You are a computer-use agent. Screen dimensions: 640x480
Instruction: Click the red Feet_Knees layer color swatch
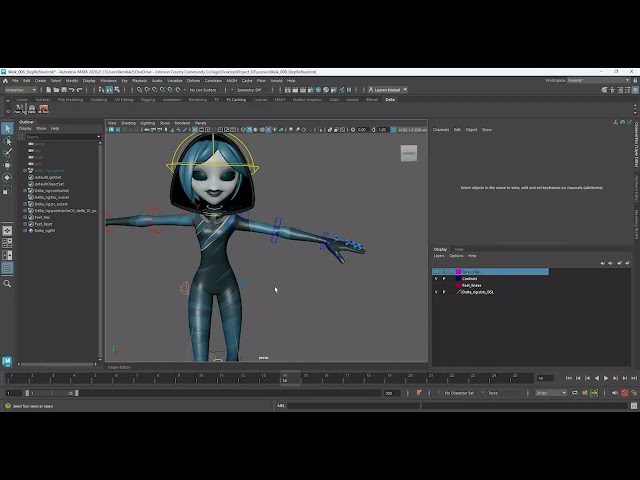tap(458, 285)
